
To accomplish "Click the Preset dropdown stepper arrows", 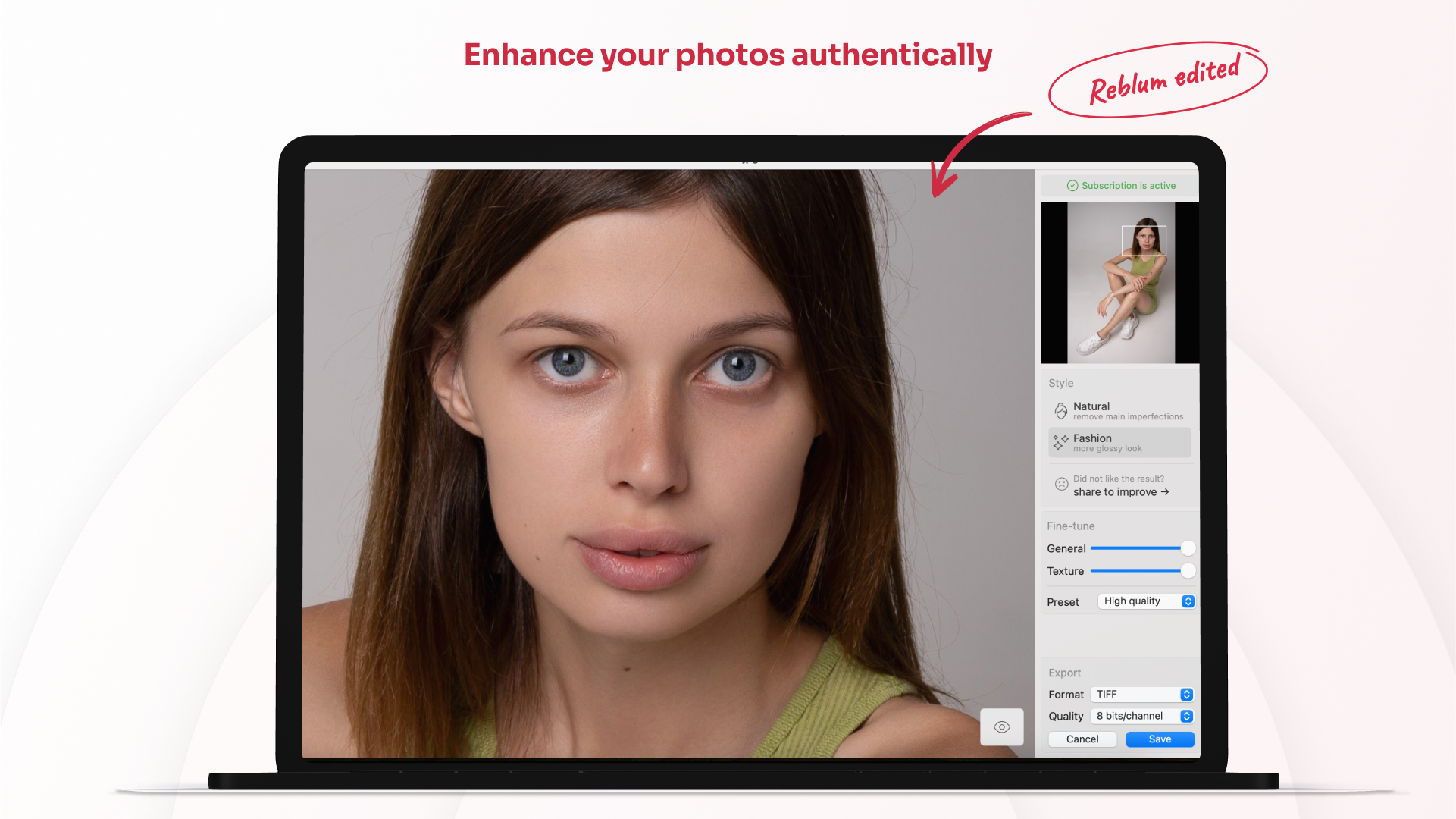I will point(1188,601).
